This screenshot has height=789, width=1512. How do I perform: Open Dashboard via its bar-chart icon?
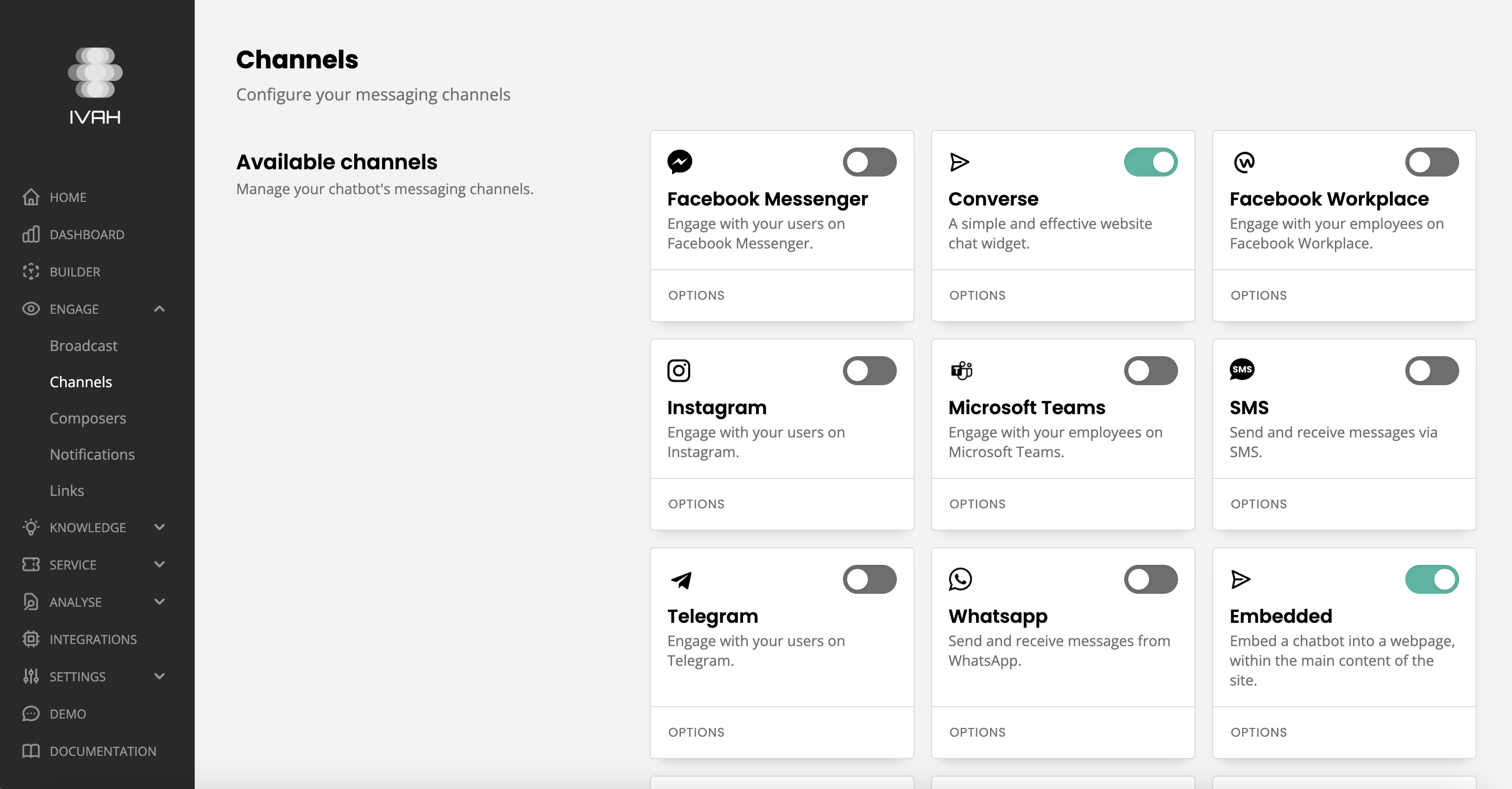31,234
